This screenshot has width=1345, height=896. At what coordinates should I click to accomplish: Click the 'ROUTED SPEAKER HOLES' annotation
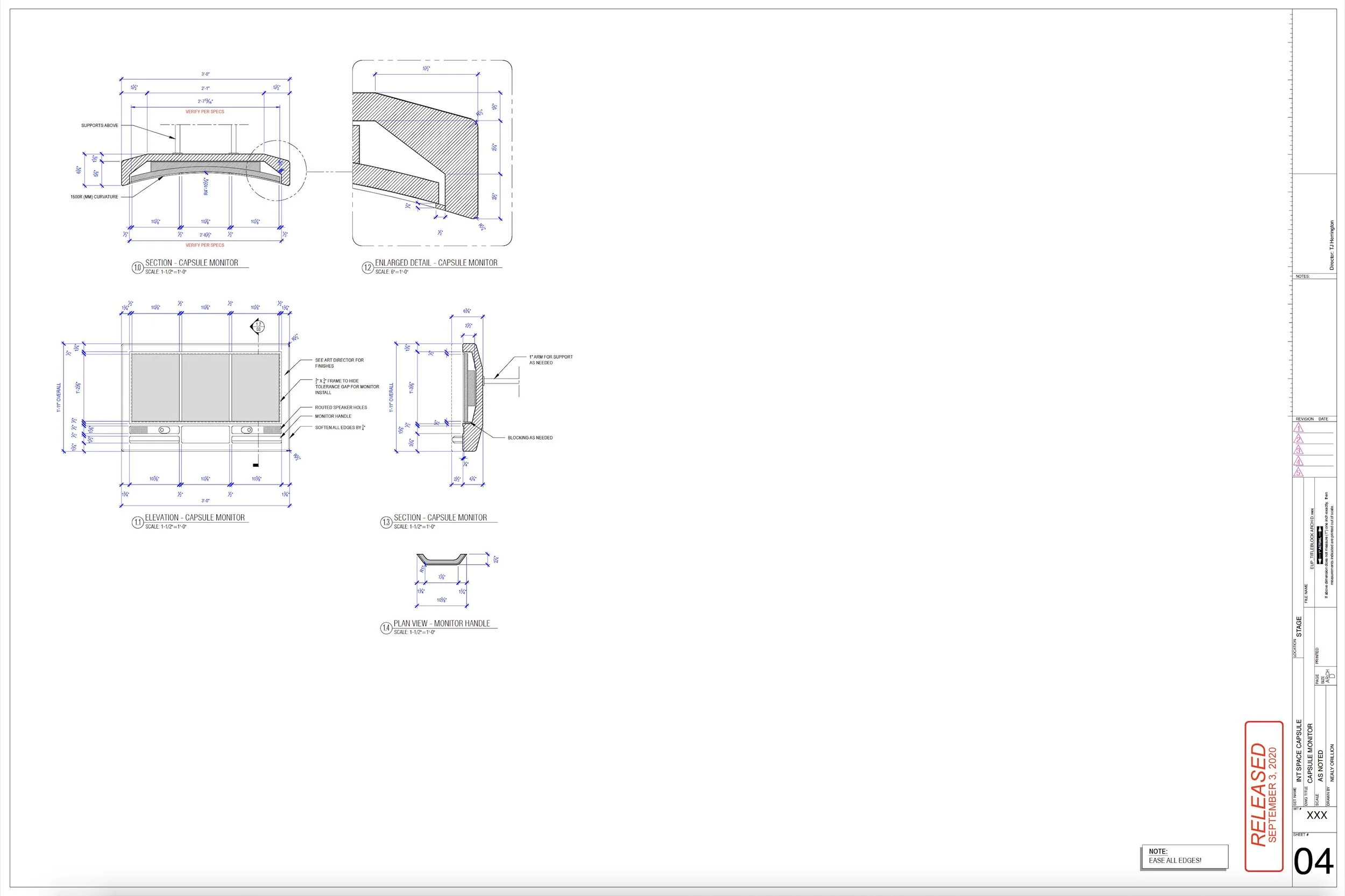point(341,408)
